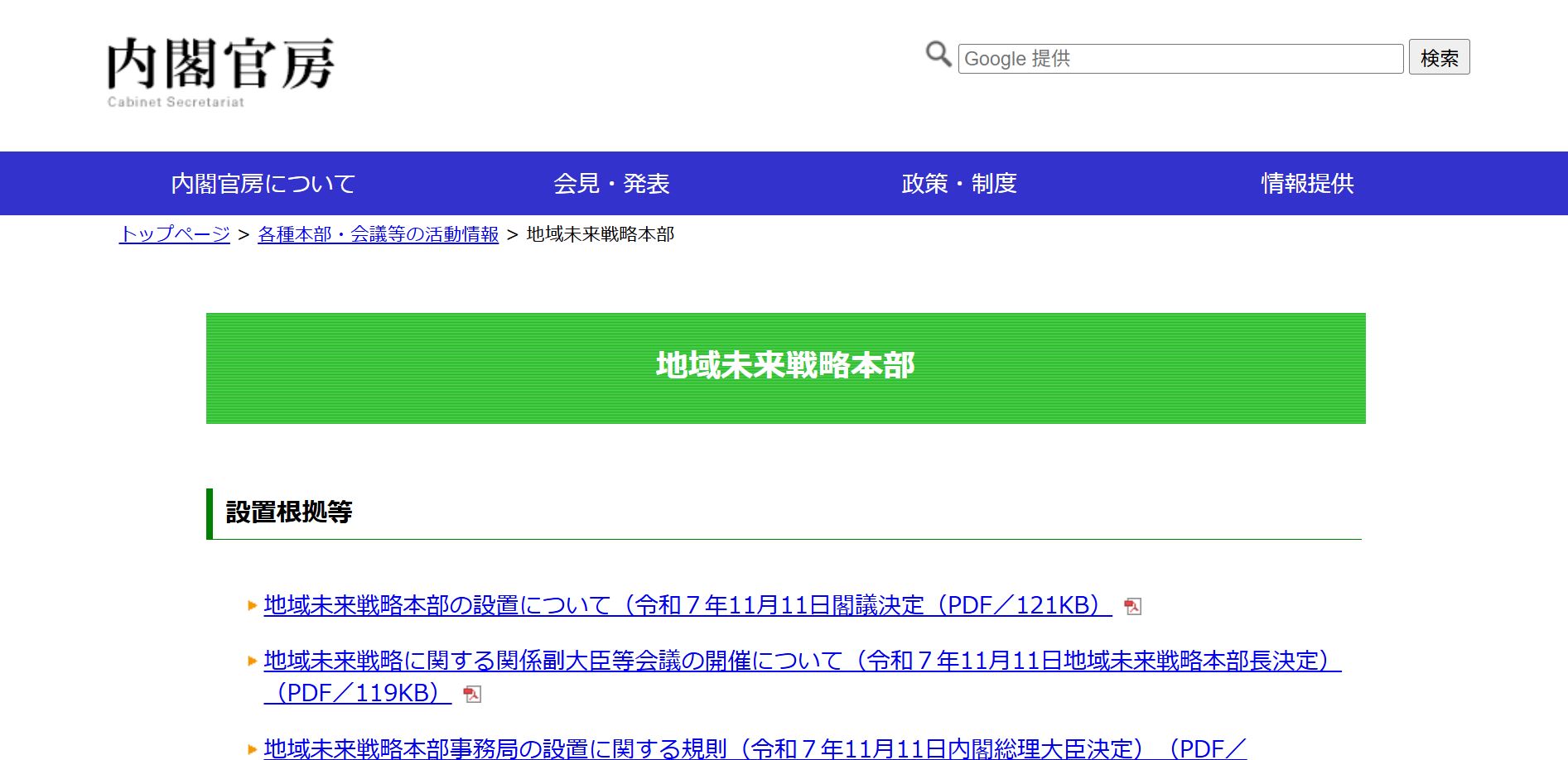Open the 内閣官房について menu
Image resolution: width=1568 pixels, height=760 pixels.
tap(263, 184)
